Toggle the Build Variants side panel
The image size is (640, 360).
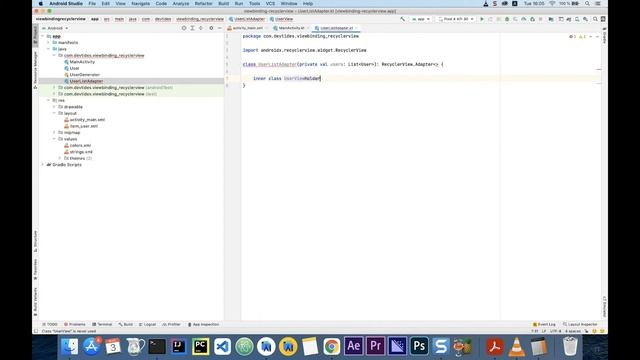(x=36, y=302)
